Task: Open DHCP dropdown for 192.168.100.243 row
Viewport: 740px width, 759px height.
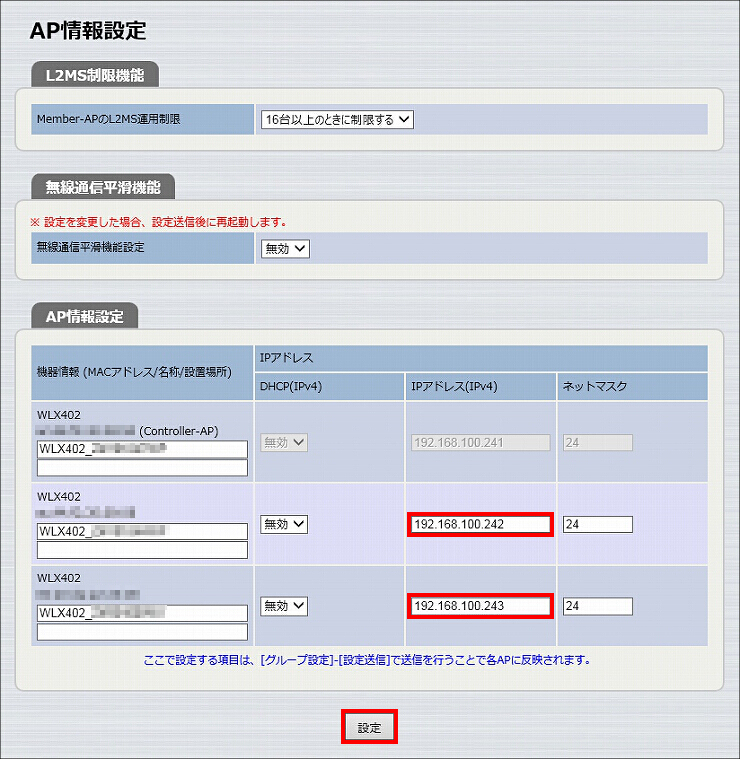Action: pos(284,606)
